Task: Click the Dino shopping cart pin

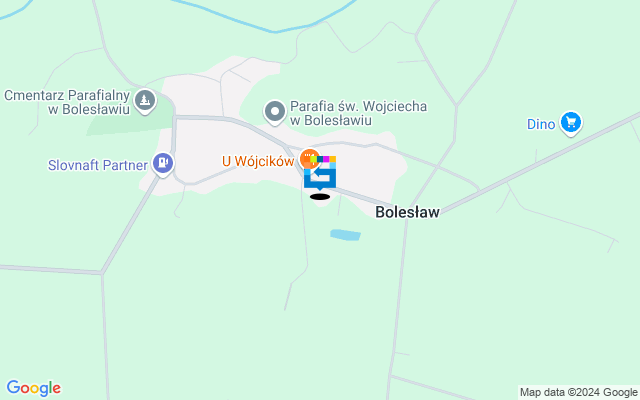Action: 571,123
